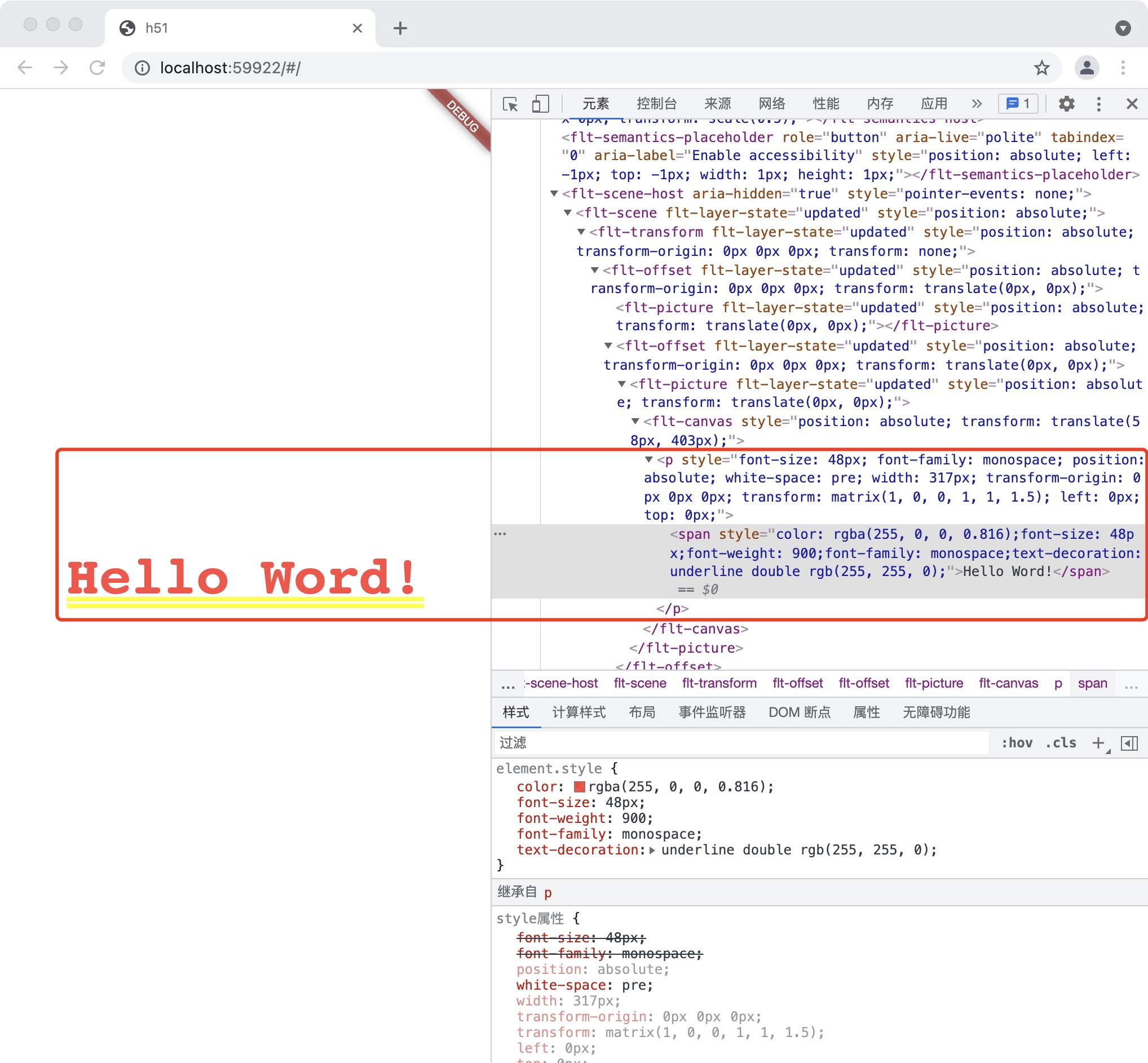Viewport: 1148px width, 1063px height.
Task: Add a new style rule button
Action: click(1098, 743)
